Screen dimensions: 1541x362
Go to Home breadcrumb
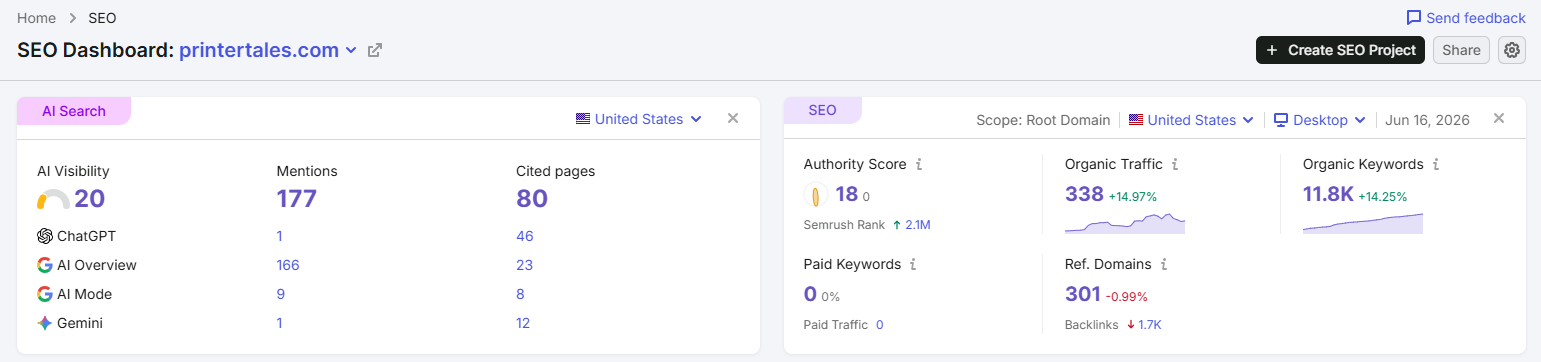pyautogui.click(x=36, y=18)
